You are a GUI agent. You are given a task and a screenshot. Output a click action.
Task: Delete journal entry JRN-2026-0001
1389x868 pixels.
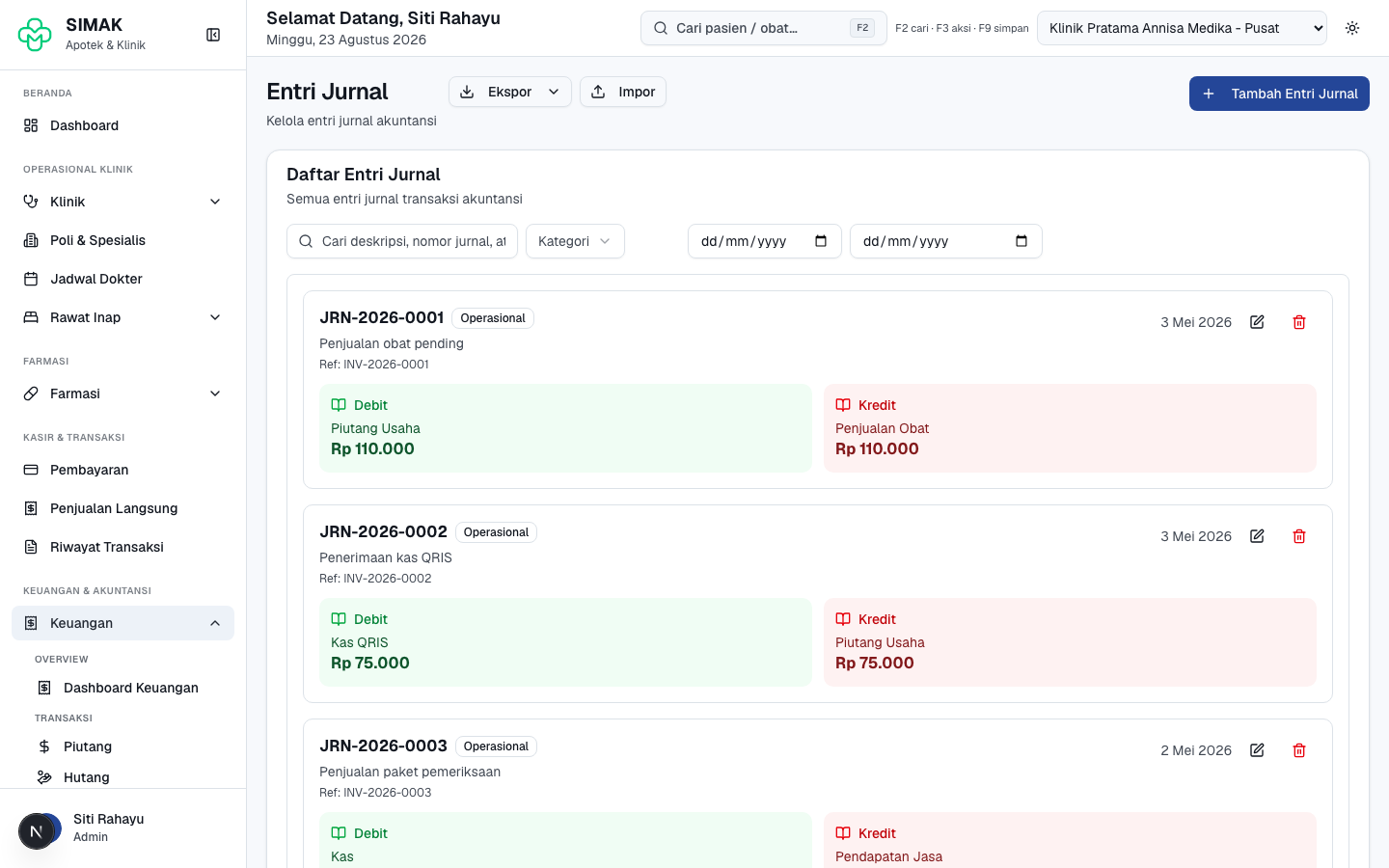tap(1299, 322)
